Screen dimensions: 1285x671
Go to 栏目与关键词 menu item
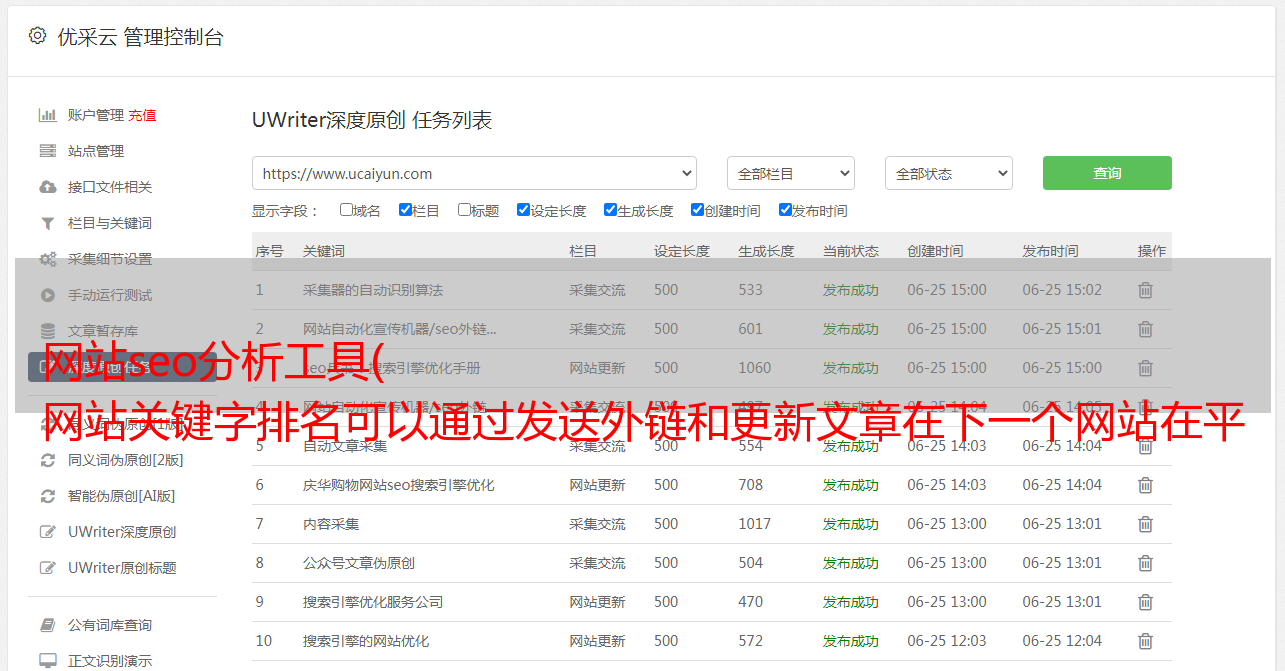pos(110,223)
